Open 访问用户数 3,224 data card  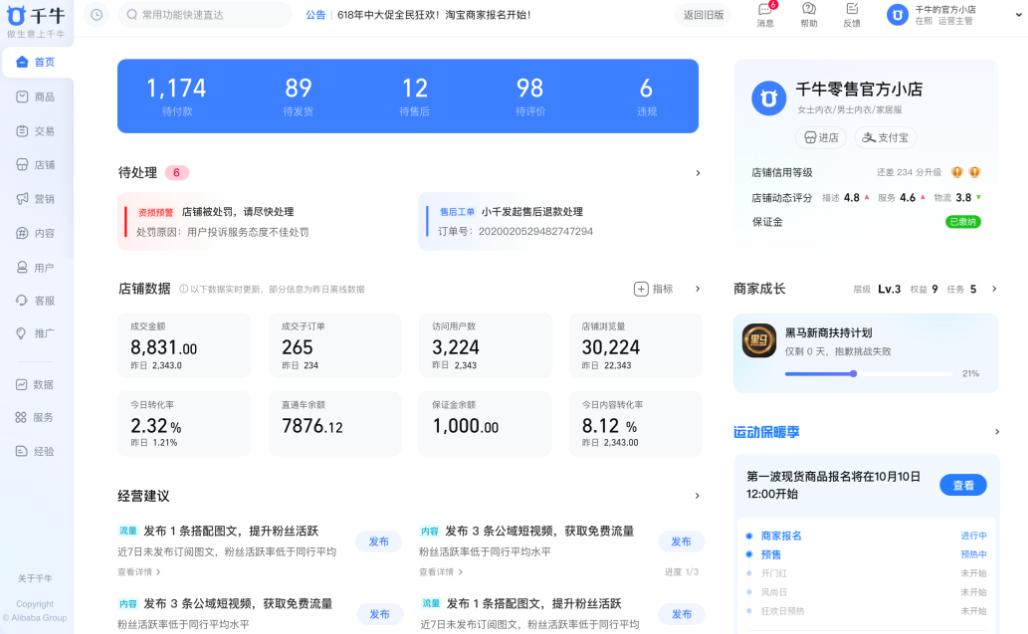click(x=485, y=346)
